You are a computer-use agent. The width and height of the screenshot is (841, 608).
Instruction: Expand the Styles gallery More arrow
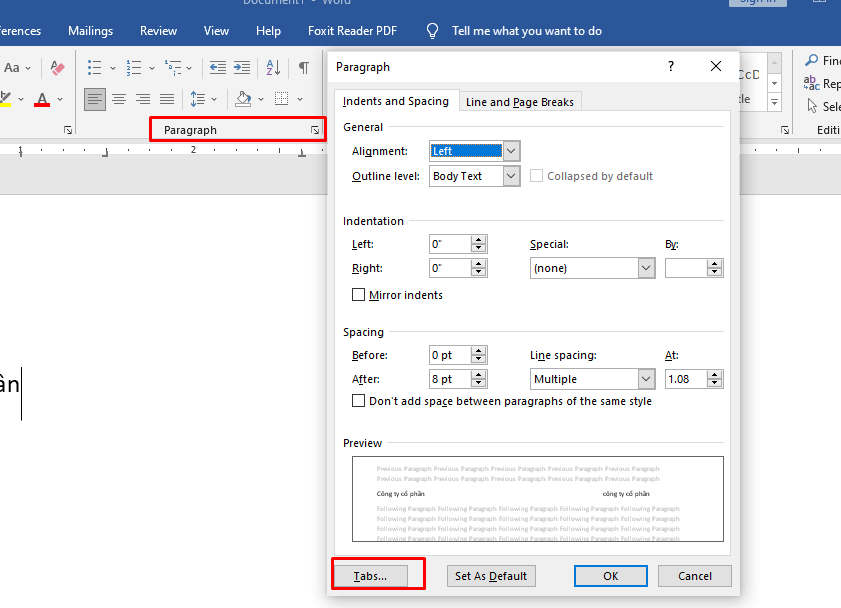pos(774,102)
